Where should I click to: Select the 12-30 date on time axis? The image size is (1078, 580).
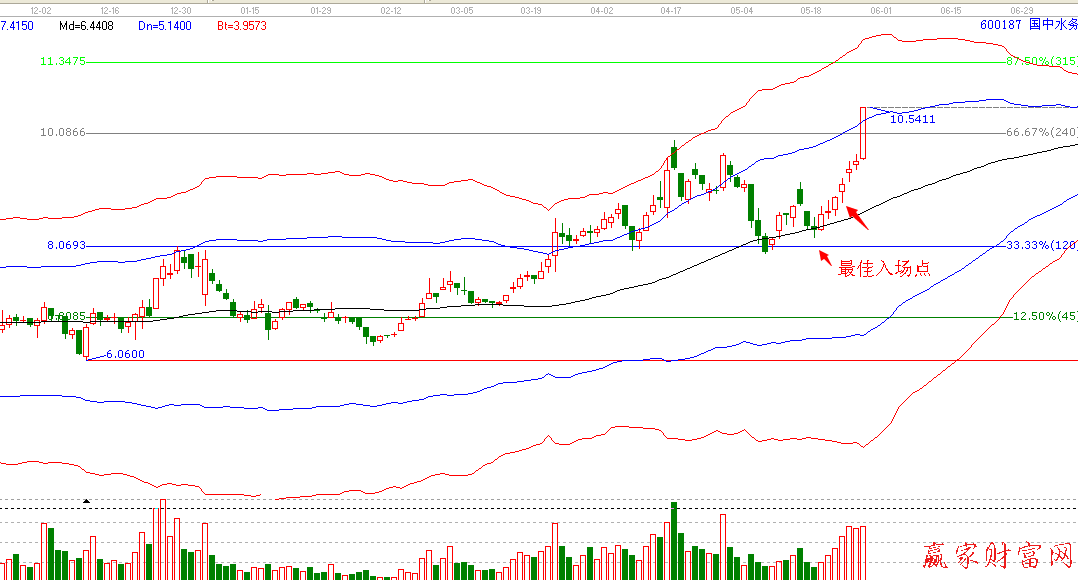click(x=181, y=9)
